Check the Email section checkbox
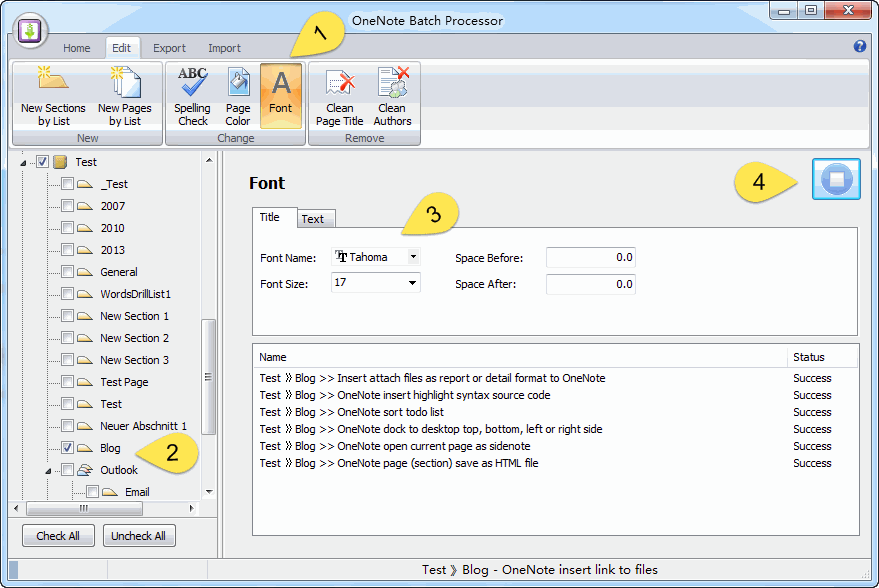The image size is (879, 588). click(92, 492)
